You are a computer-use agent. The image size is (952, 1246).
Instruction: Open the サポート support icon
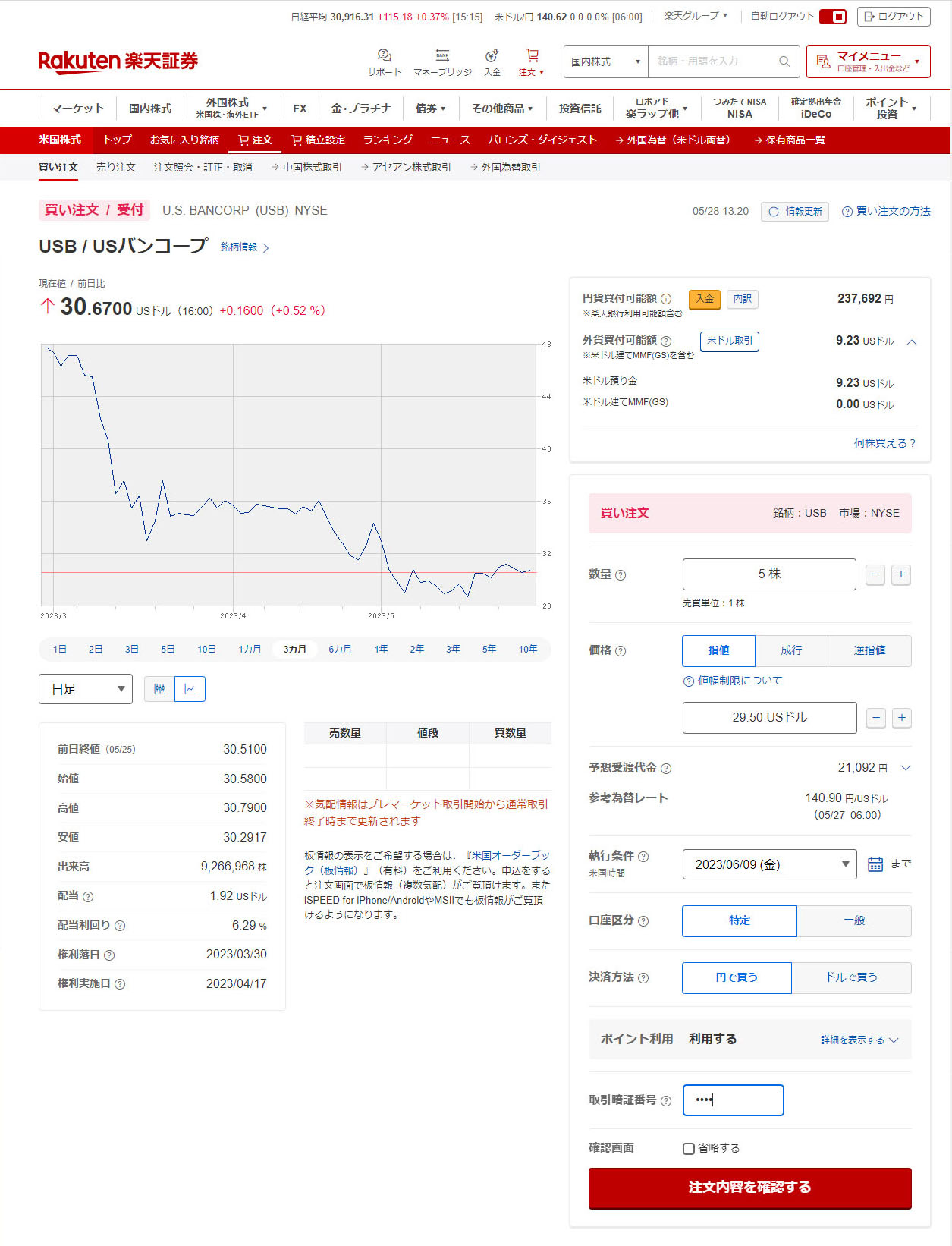tap(384, 56)
